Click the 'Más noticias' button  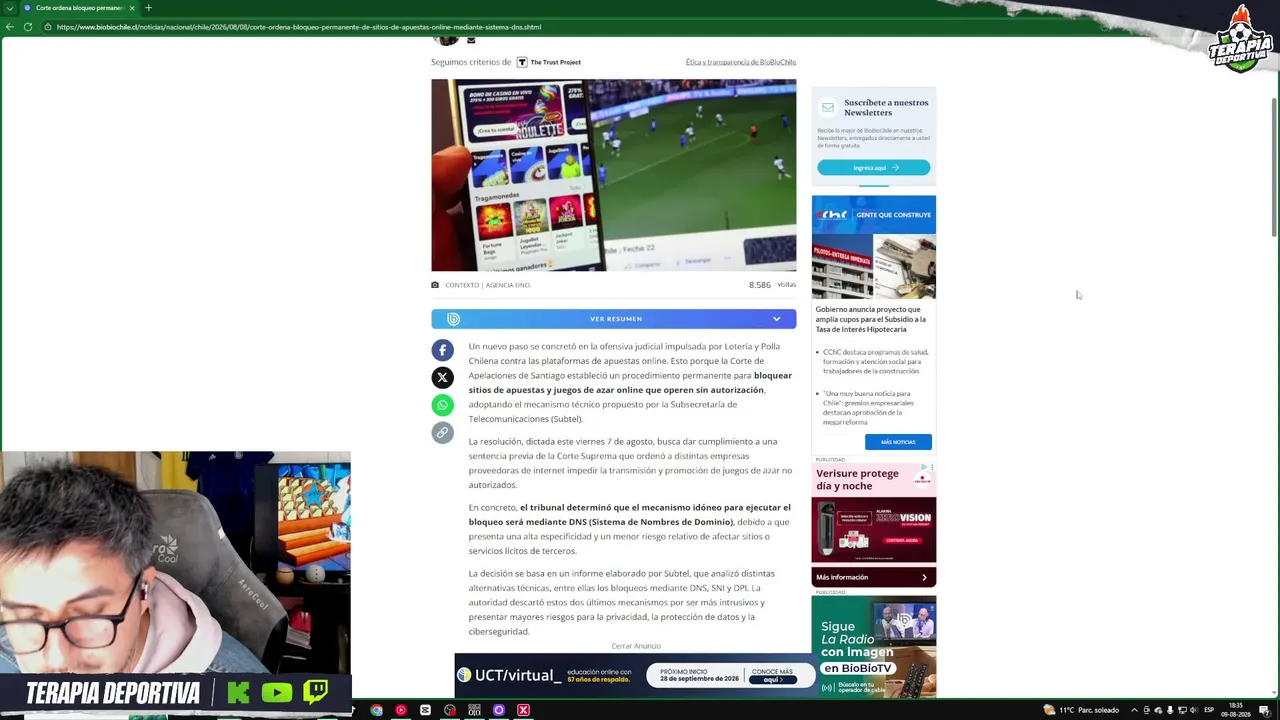[x=898, y=442]
